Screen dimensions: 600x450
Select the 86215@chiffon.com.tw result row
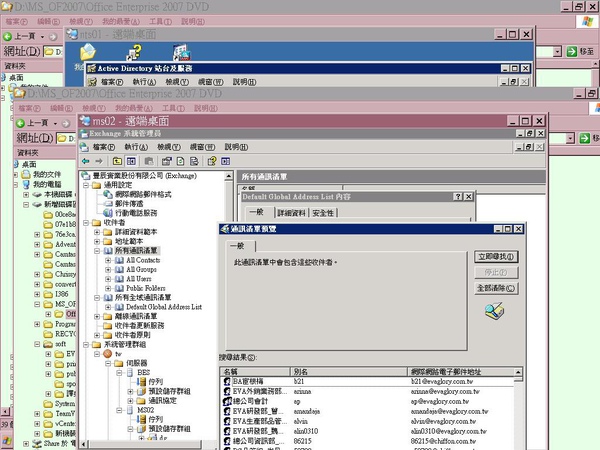[x=367, y=441]
